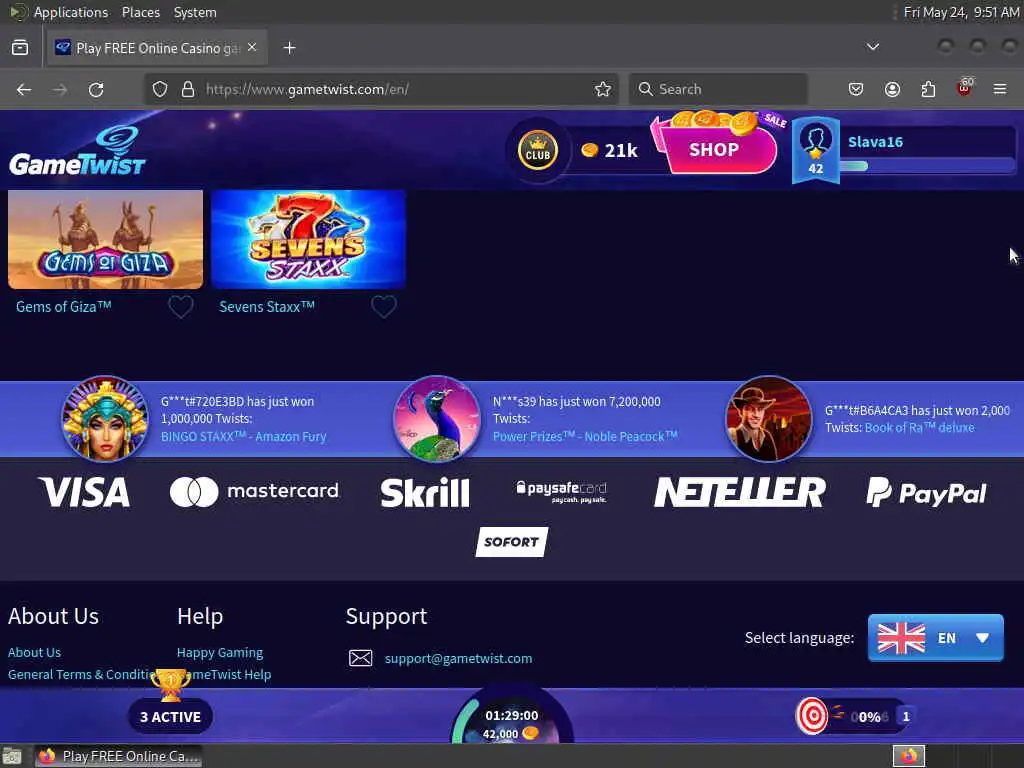Open the Club crown badge
The image size is (1024, 768).
click(x=537, y=150)
